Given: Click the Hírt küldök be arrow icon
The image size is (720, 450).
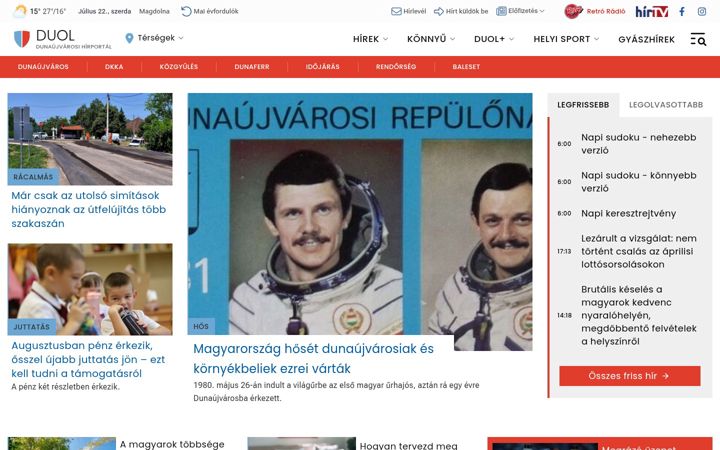Looking at the screenshot, I should tap(439, 11).
